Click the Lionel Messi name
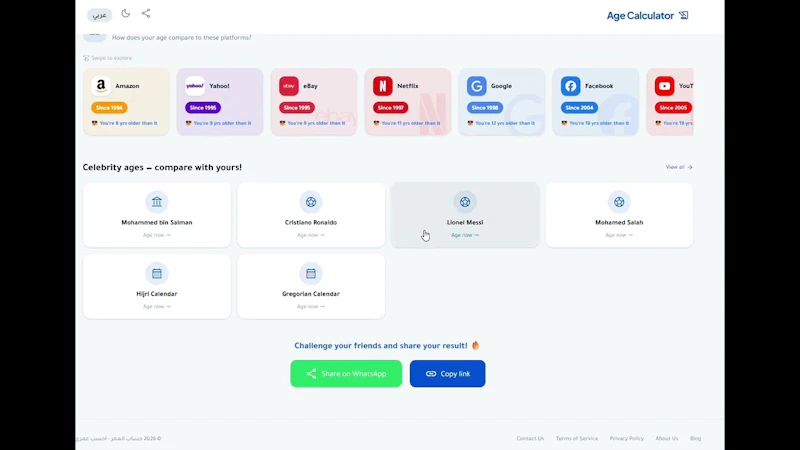This screenshot has width=800, height=450. (x=465, y=222)
